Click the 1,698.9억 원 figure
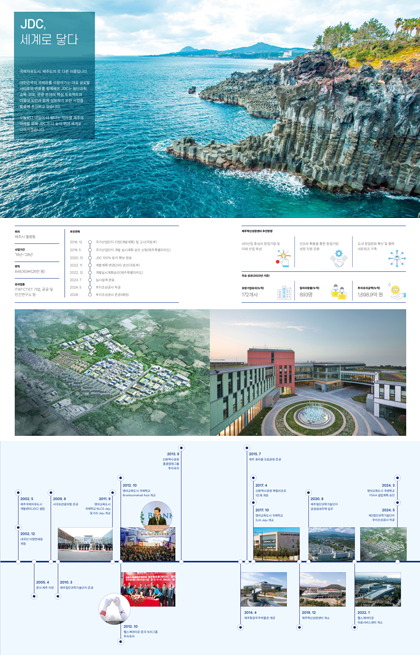 [370, 294]
